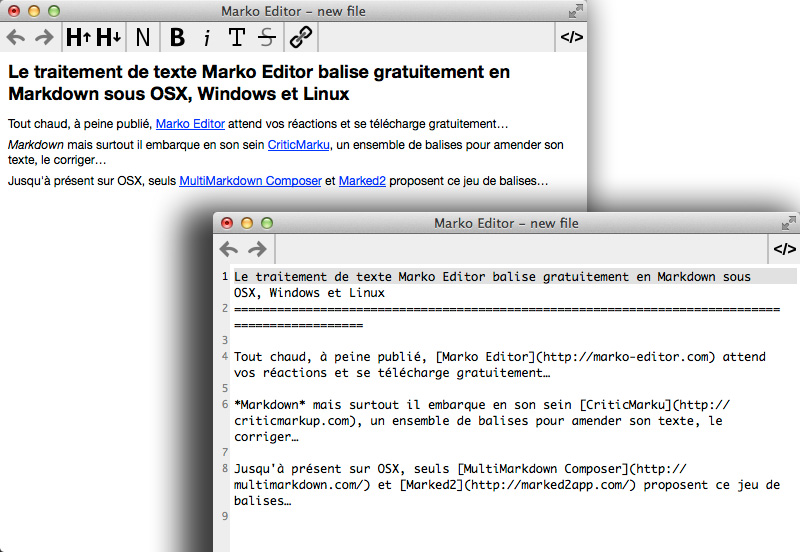Toggle code view button in front window
This screenshot has width=800, height=552.
point(785,249)
